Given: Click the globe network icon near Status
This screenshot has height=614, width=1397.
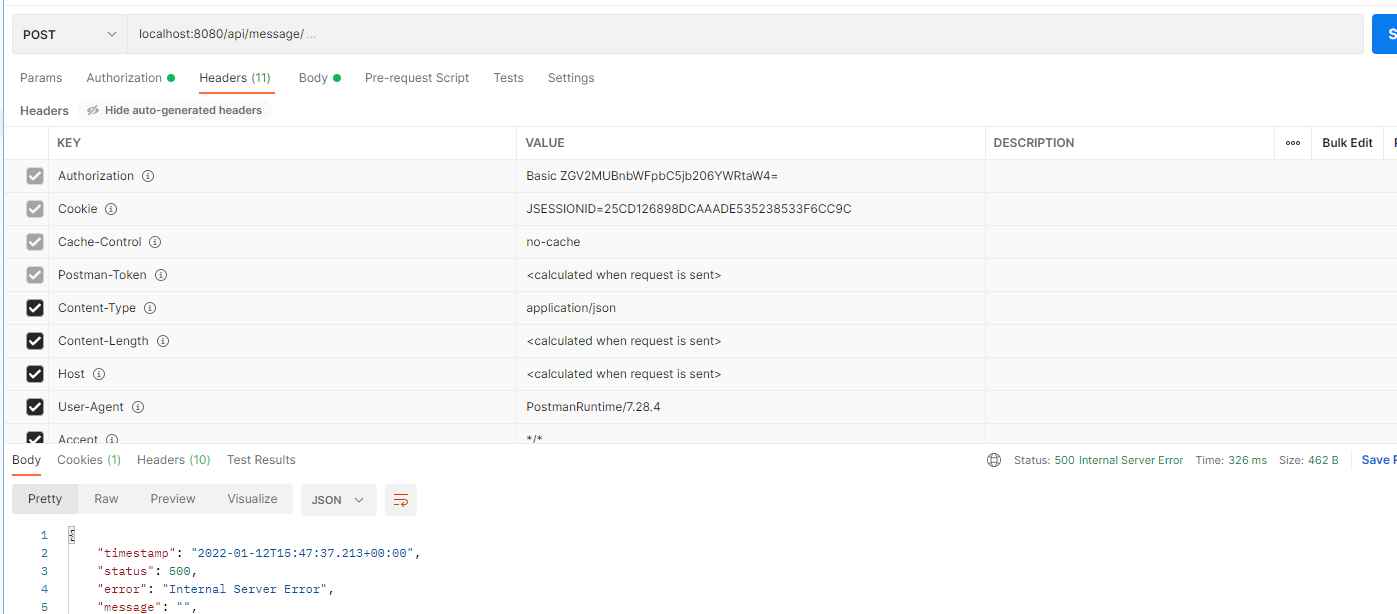Looking at the screenshot, I should coord(994,460).
